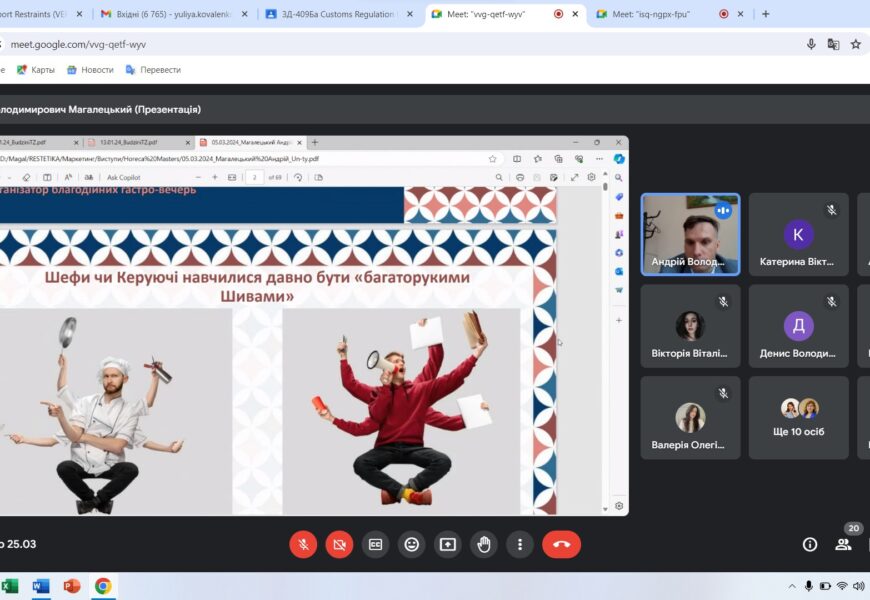
Task: Click the present screen button
Action: (x=447, y=544)
